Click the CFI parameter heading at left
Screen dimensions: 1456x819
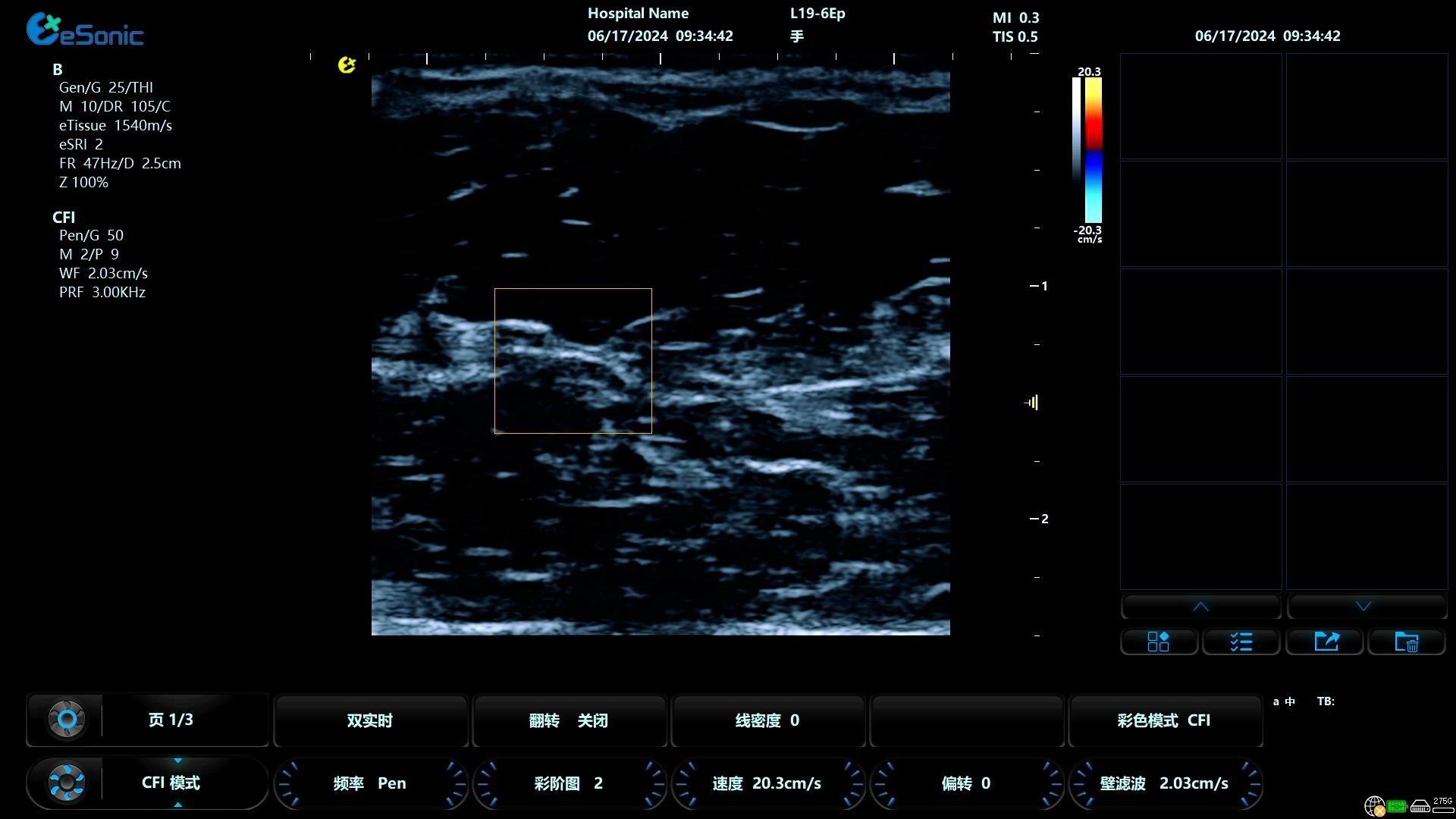pos(64,217)
